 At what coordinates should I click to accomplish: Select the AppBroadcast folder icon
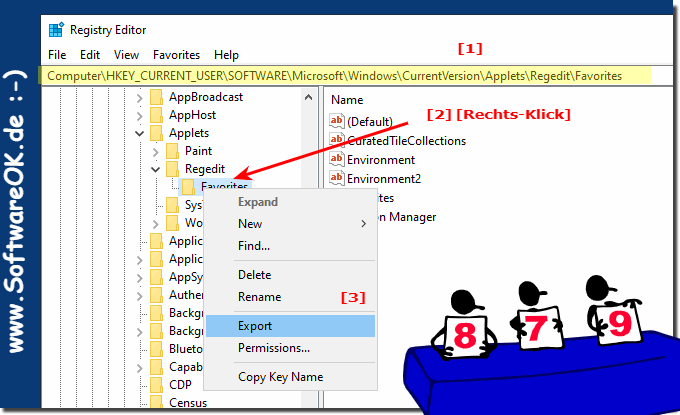156,97
